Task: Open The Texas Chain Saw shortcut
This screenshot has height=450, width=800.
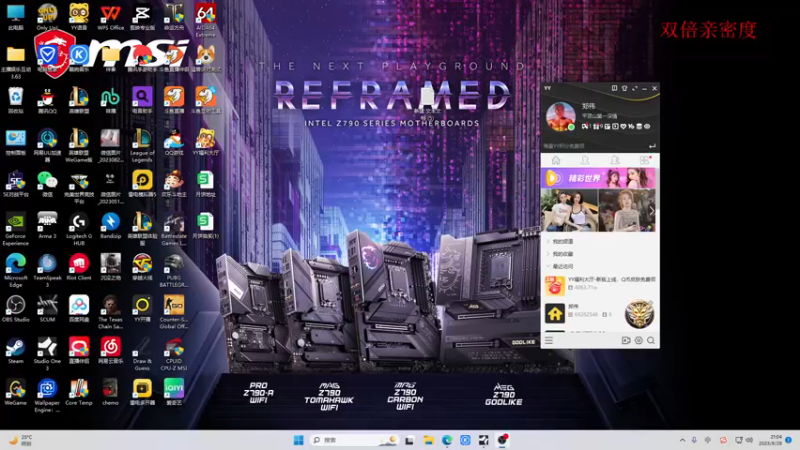Action: 111,312
